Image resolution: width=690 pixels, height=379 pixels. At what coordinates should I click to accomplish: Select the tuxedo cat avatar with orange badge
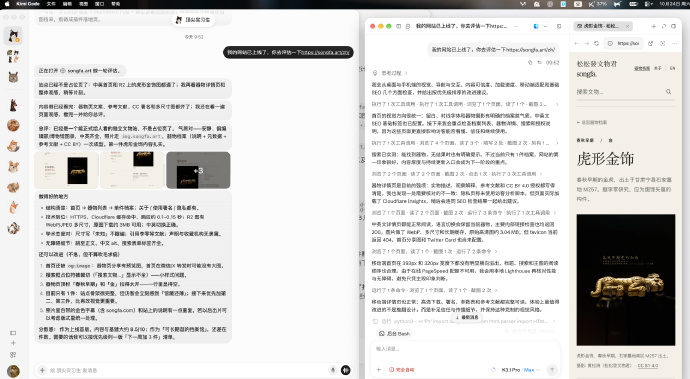(13, 36)
